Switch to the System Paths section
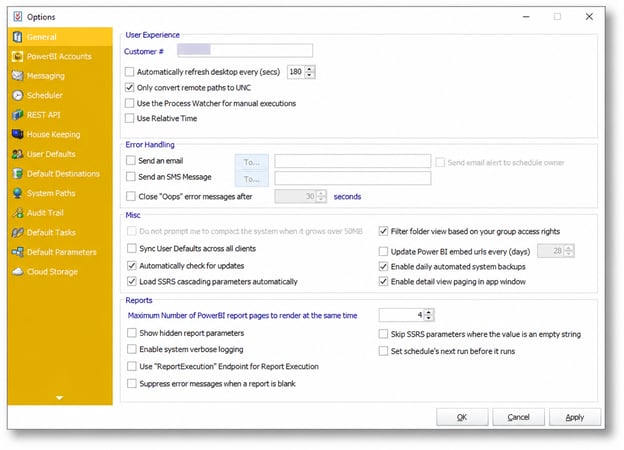 [51, 193]
